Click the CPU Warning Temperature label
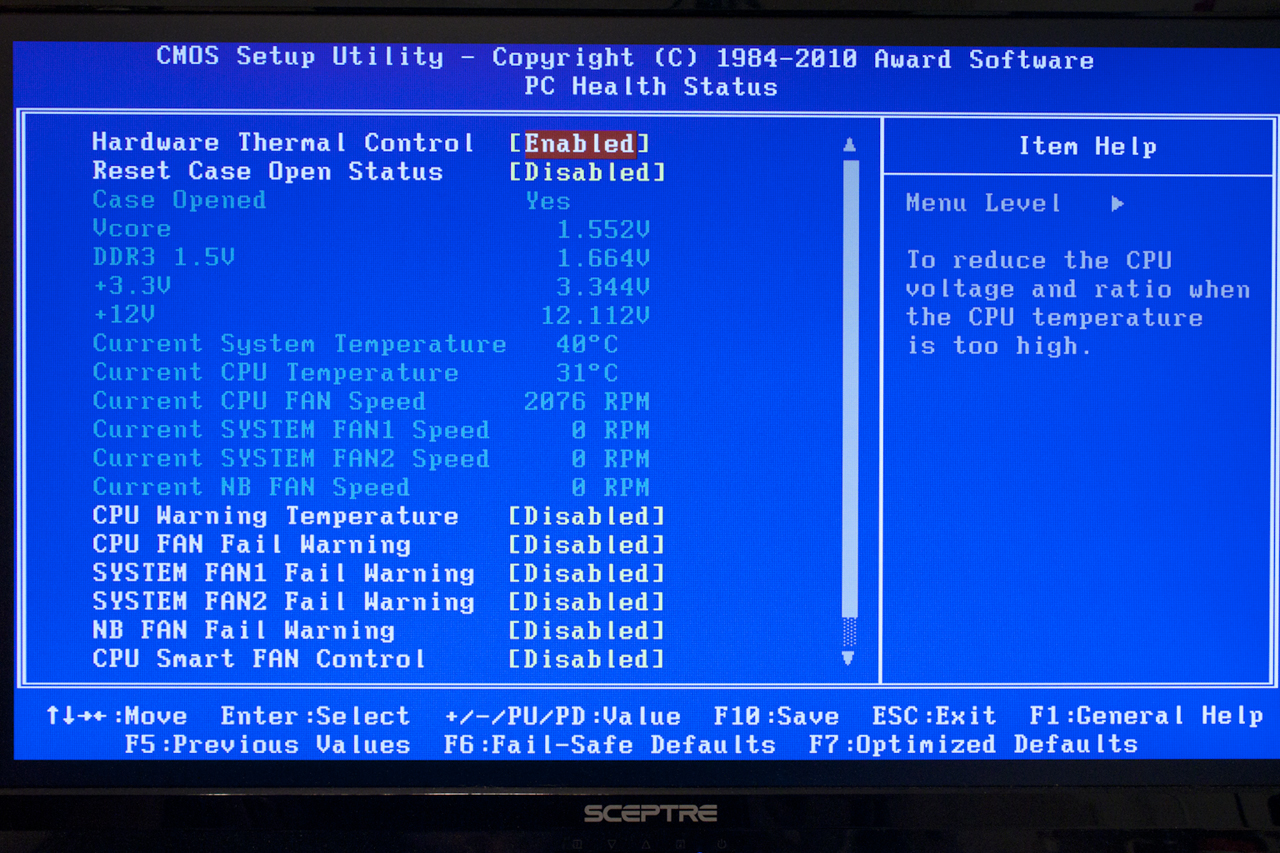Image resolution: width=1280 pixels, height=853 pixels. tap(275, 516)
